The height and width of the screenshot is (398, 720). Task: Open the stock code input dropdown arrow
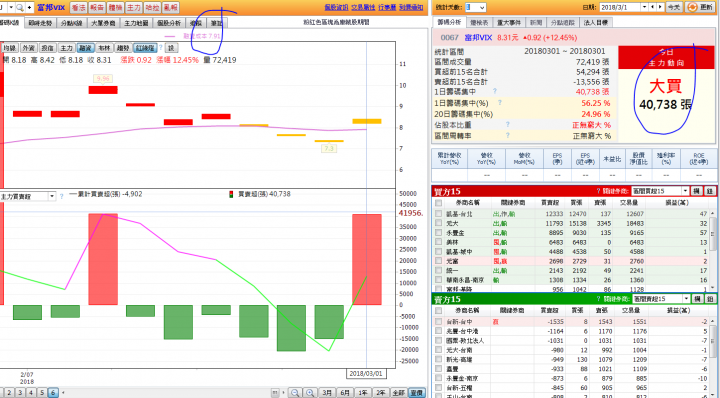(x=11, y=7)
